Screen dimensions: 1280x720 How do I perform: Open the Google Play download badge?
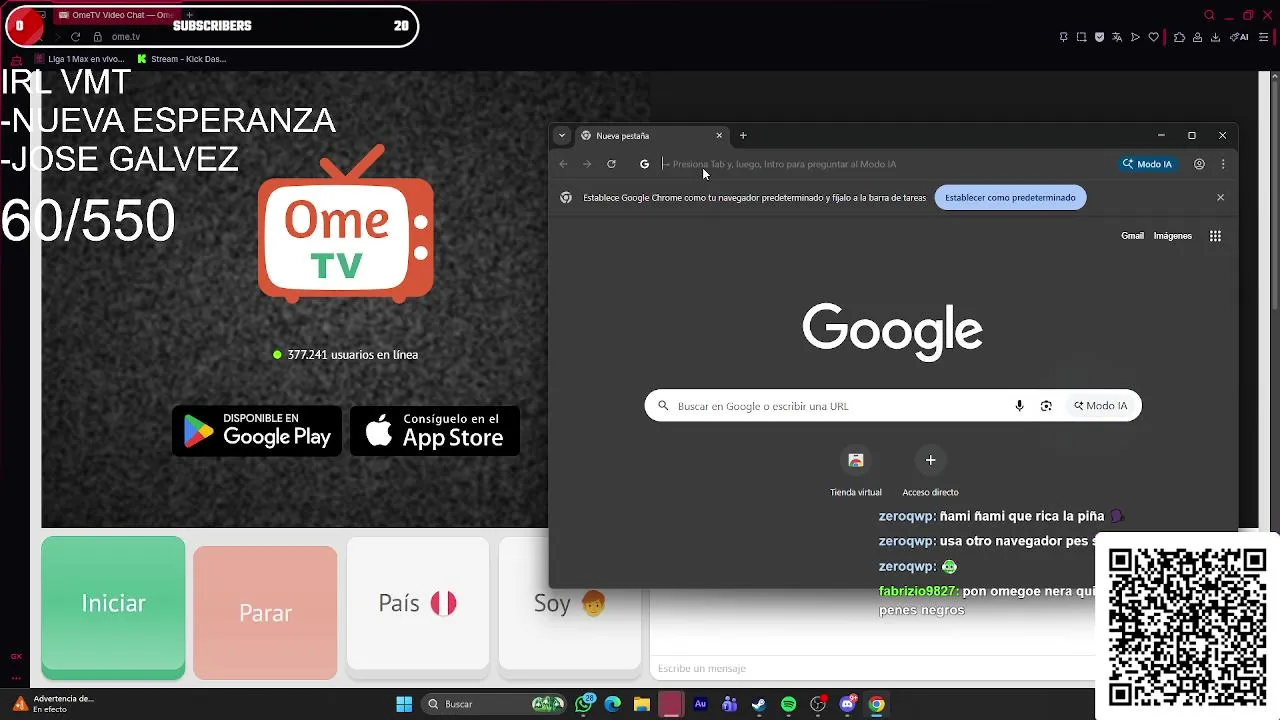tap(257, 431)
